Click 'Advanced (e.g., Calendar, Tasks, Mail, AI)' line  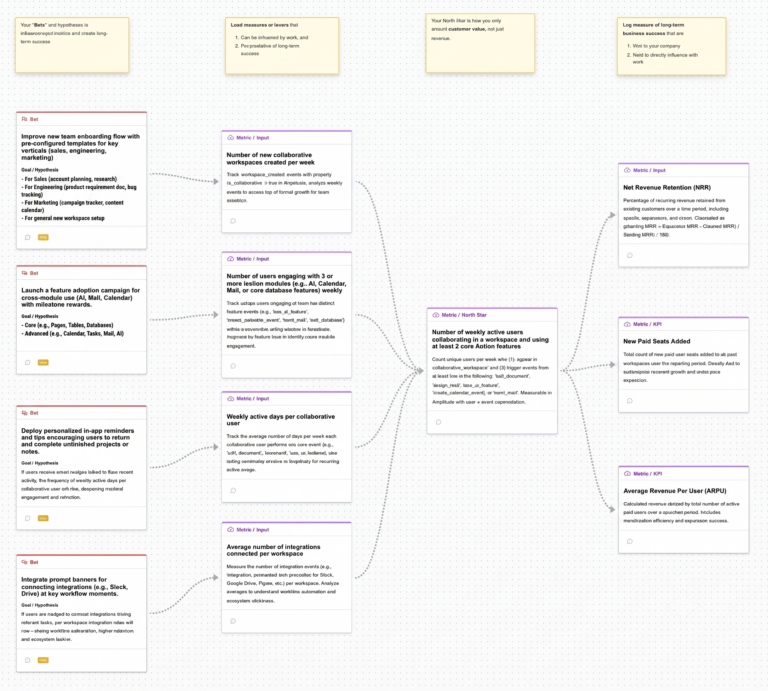72,334
